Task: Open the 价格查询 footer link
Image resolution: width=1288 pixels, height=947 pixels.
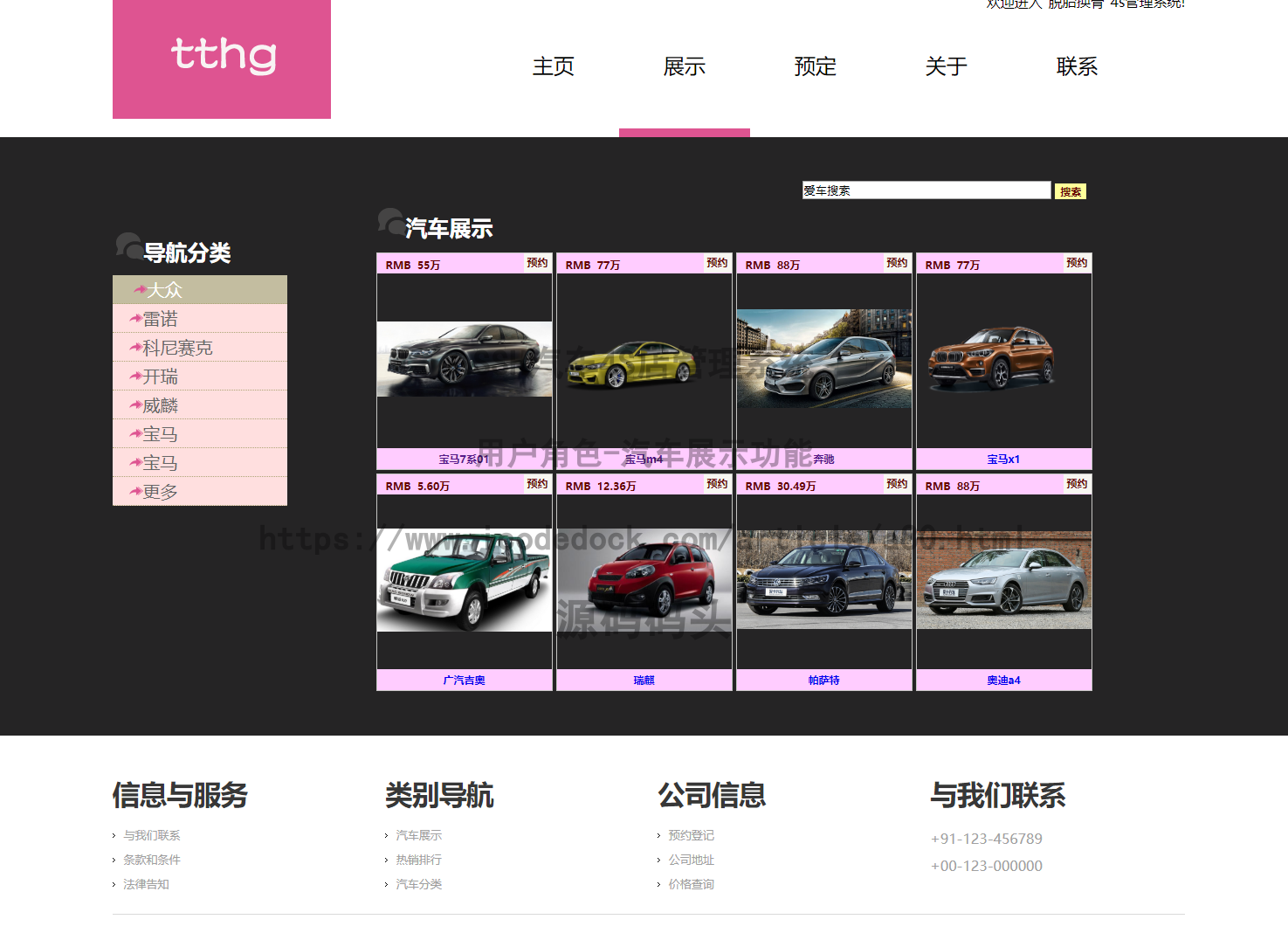Action: coord(690,884)
